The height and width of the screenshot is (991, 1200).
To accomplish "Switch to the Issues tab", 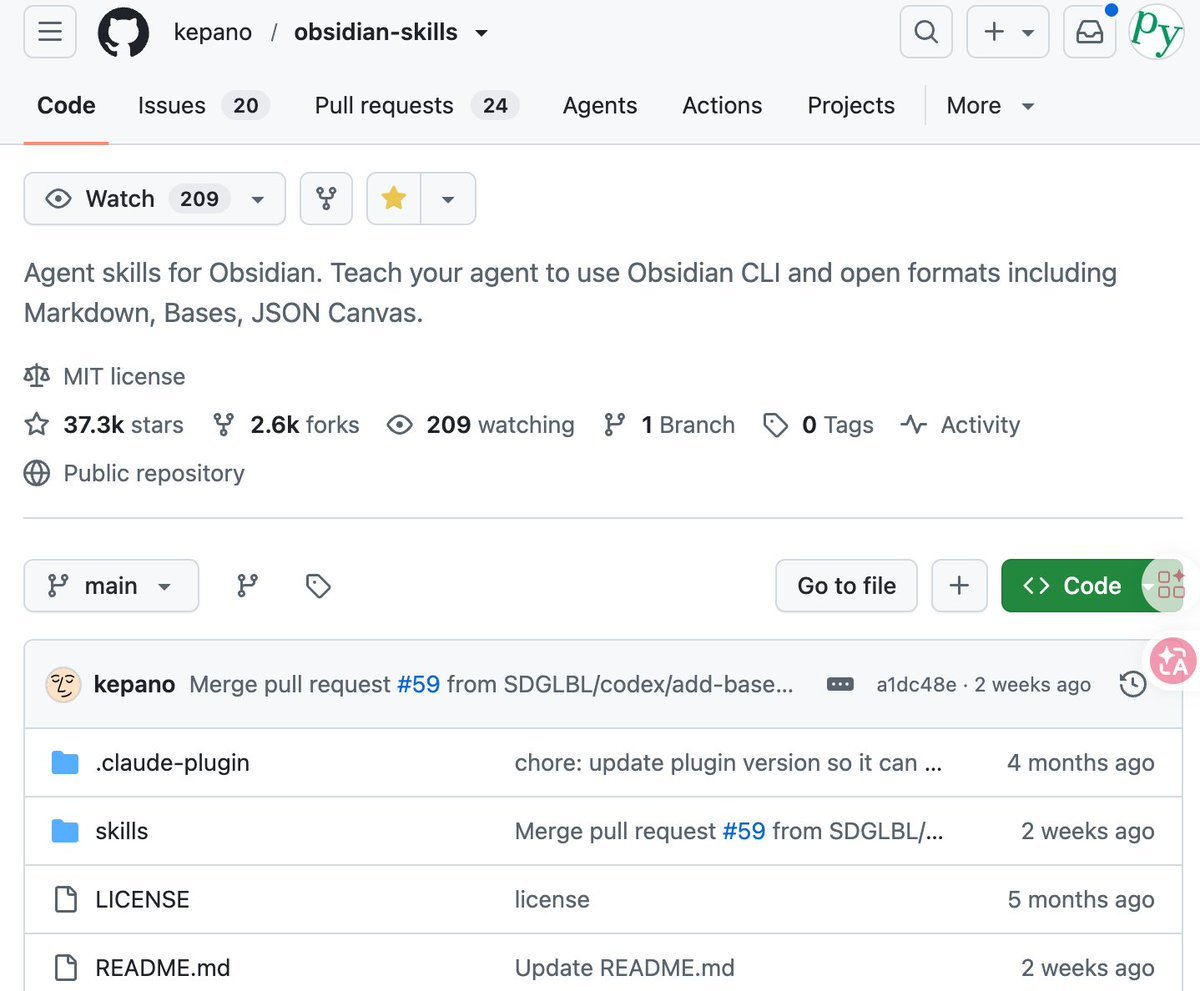I will 204,105.
